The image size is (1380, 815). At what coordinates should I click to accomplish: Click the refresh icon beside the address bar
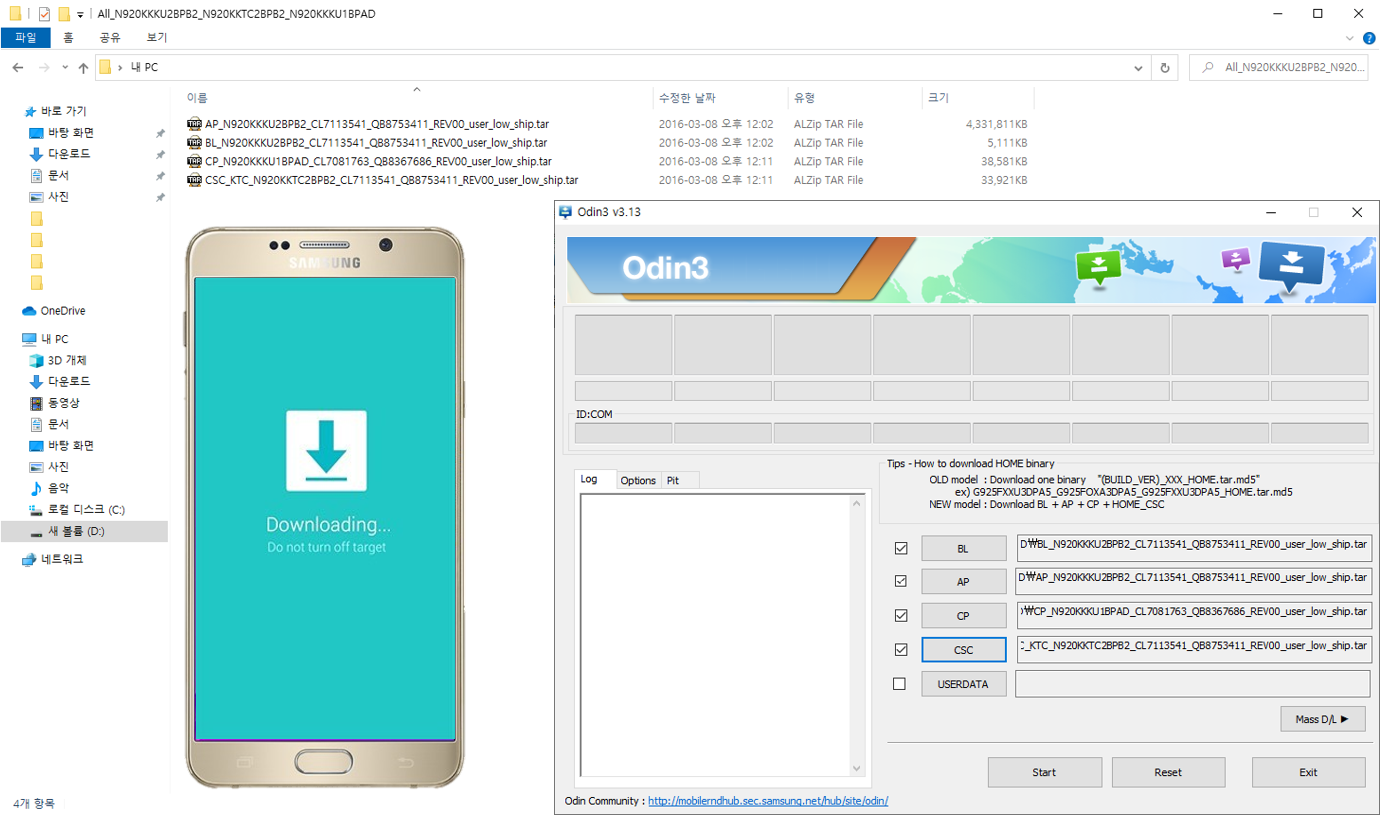pyautogui.click(x=1164, y=68)
